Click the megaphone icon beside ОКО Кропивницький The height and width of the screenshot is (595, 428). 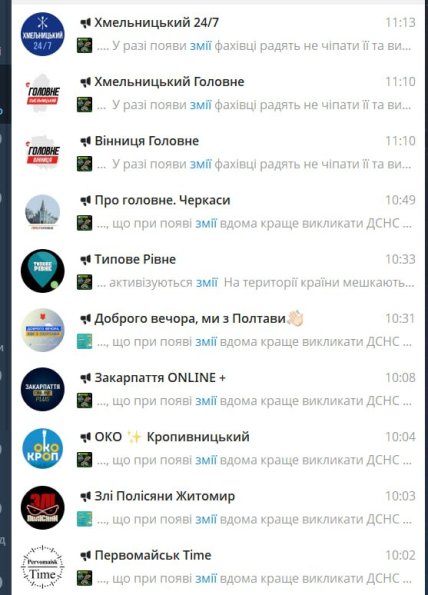coord(86,437)
